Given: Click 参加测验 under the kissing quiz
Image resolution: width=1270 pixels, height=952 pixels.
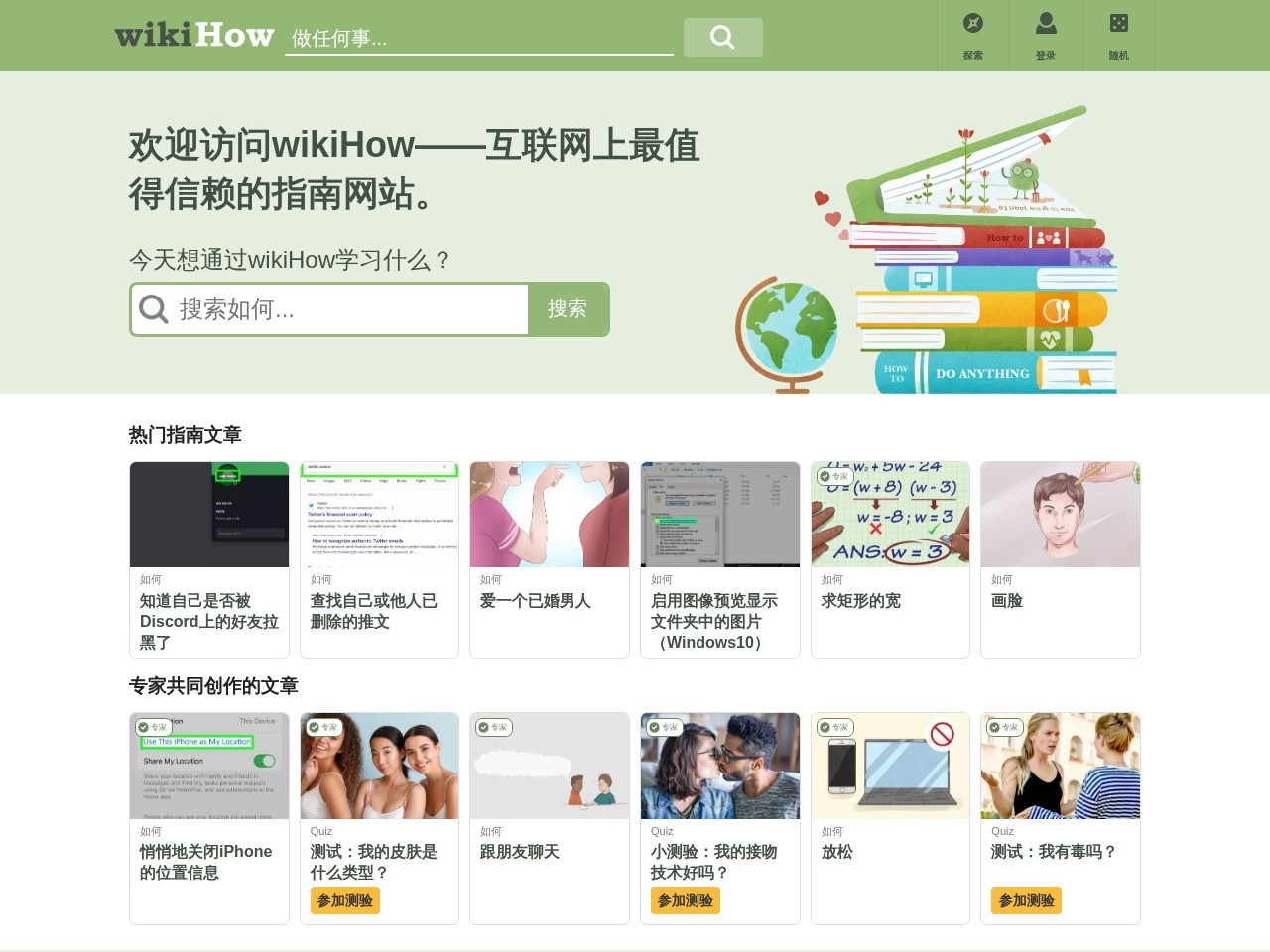Looking at the screenshot, I should [686, 900].
